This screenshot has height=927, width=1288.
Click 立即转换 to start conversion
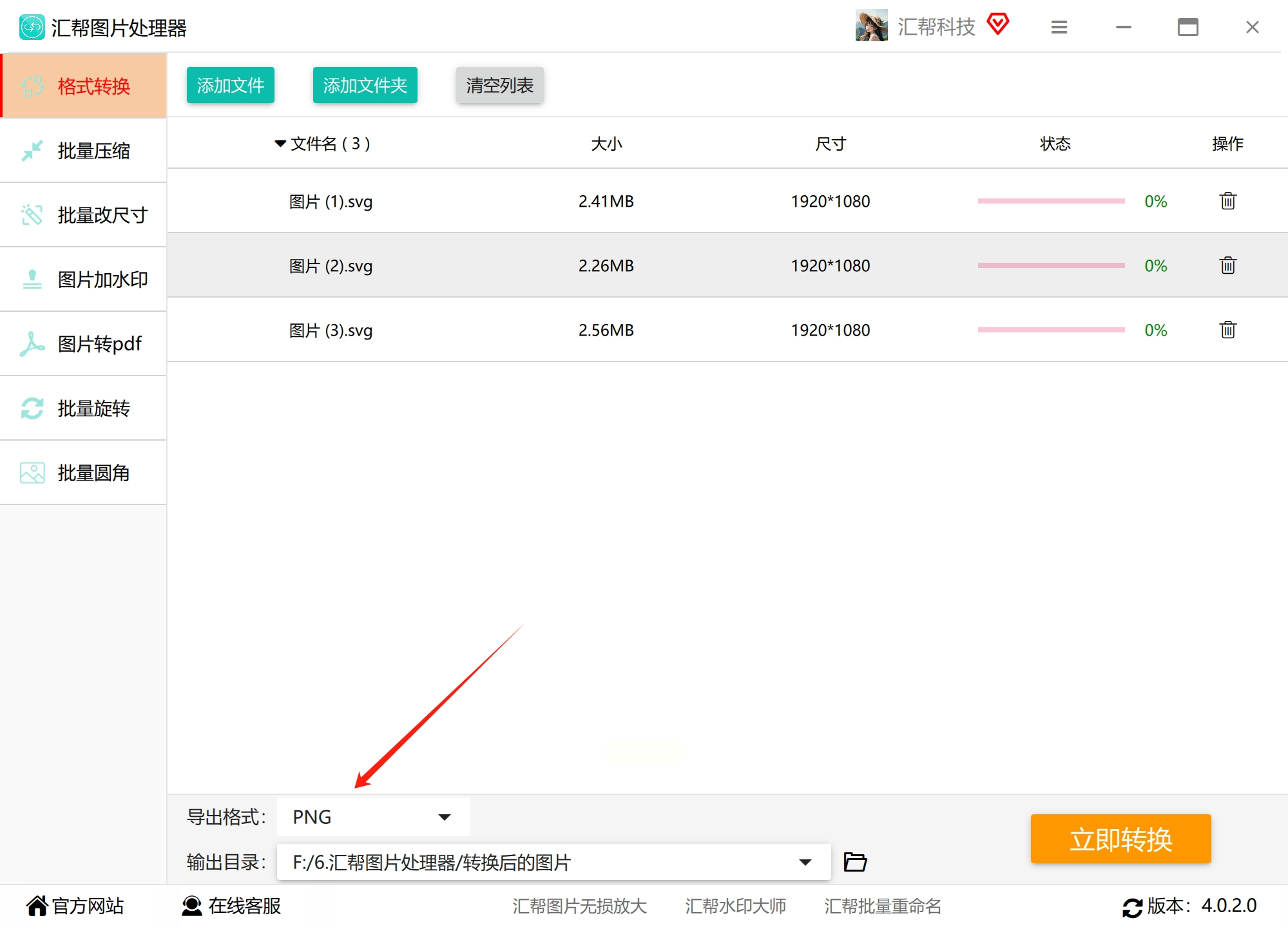click(1120, 839)
